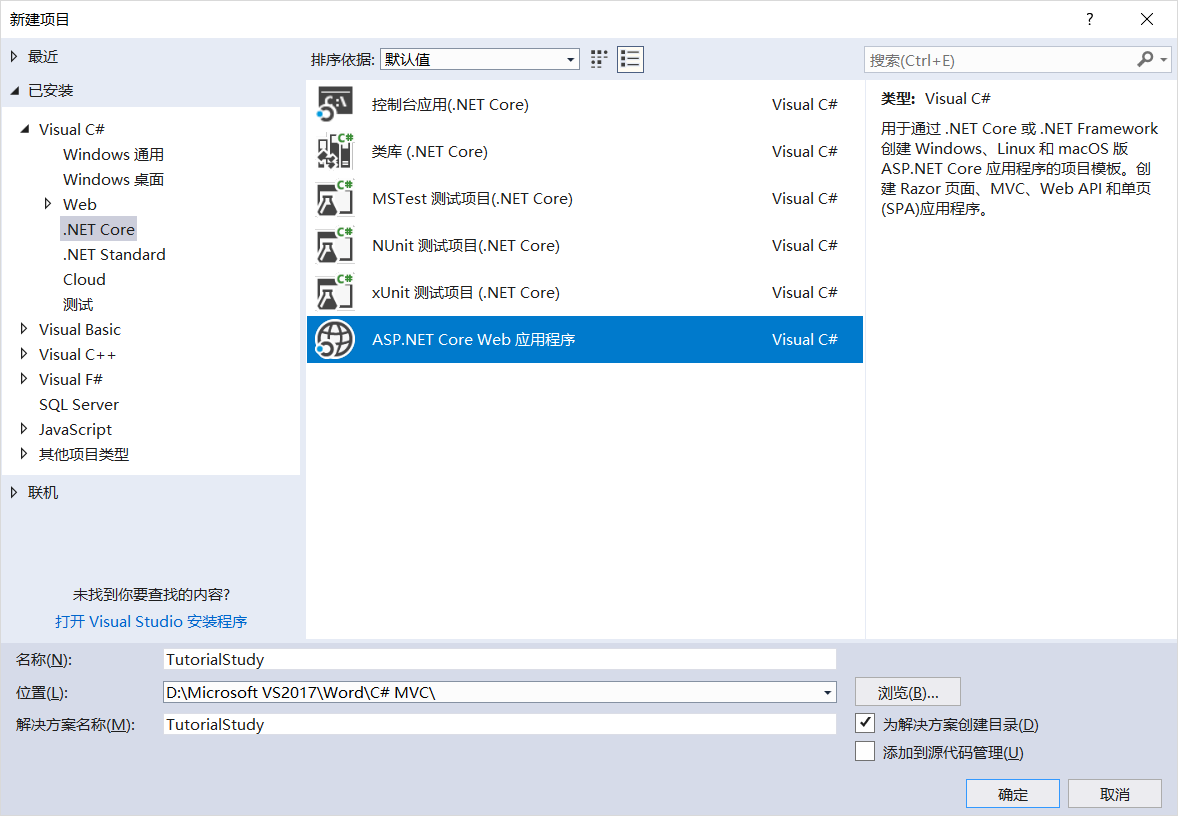The image size is (1178, 816).
Task: Select xUnit 测试项目 (.NET Core) template name
Action: click(466, 292)
